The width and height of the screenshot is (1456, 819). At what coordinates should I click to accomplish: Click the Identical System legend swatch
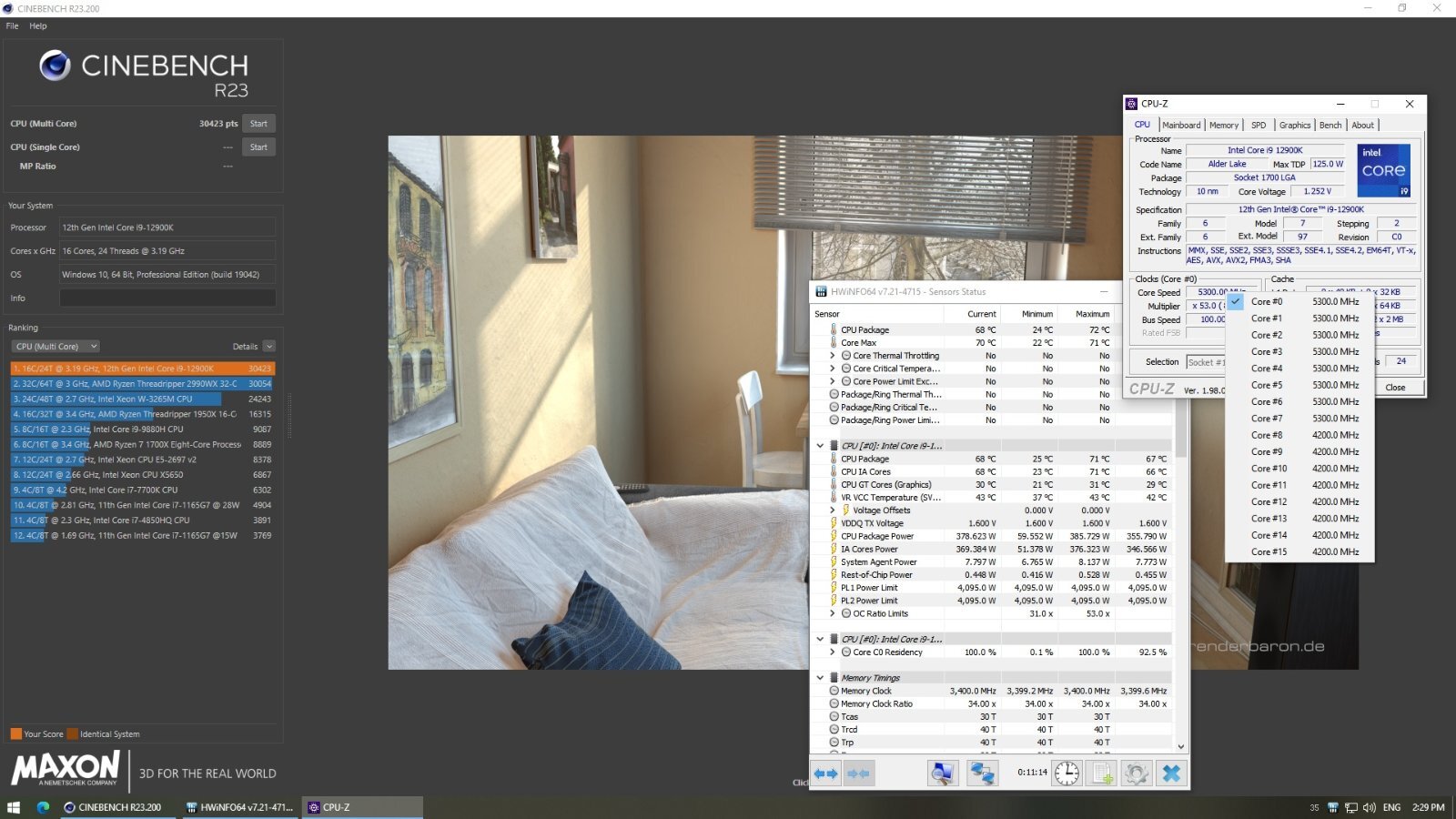[72, 733]
